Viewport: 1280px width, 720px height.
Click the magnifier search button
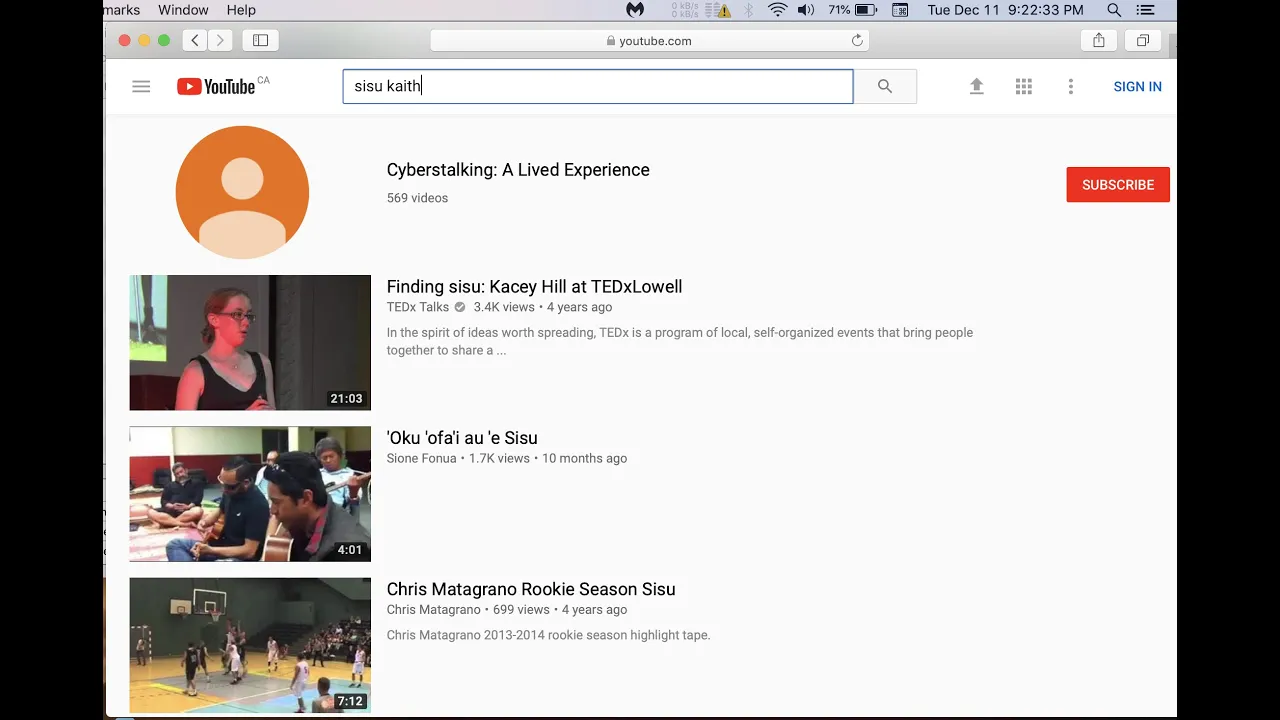coord(885,87)
